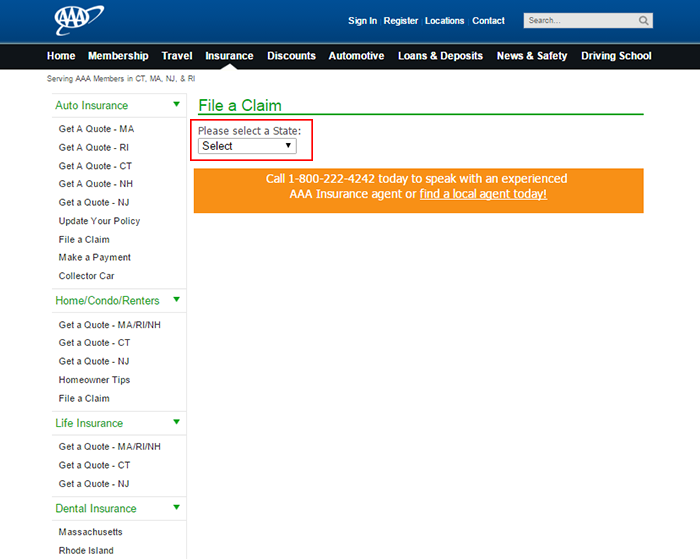Open the Sign In link

pos(362,21)
